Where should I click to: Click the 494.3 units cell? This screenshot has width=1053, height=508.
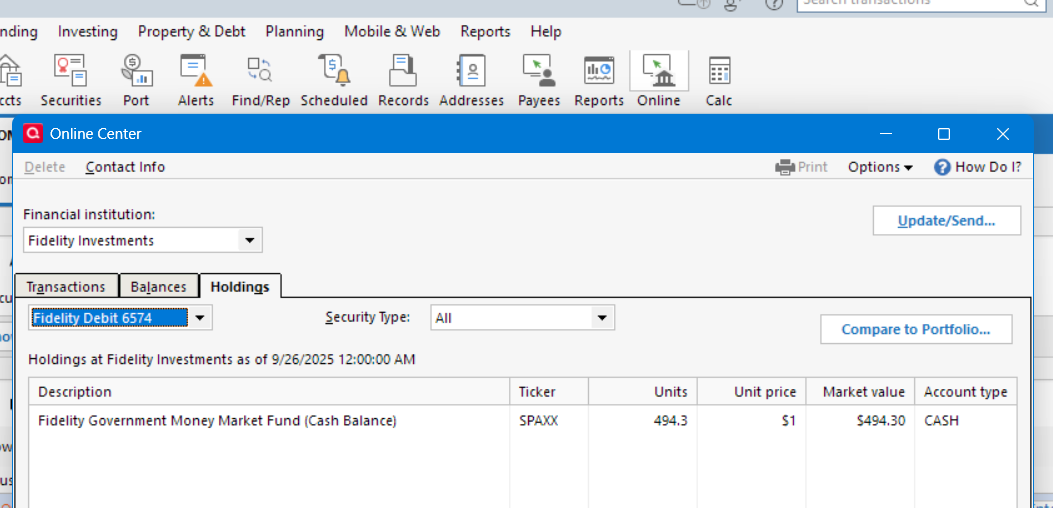670,421
